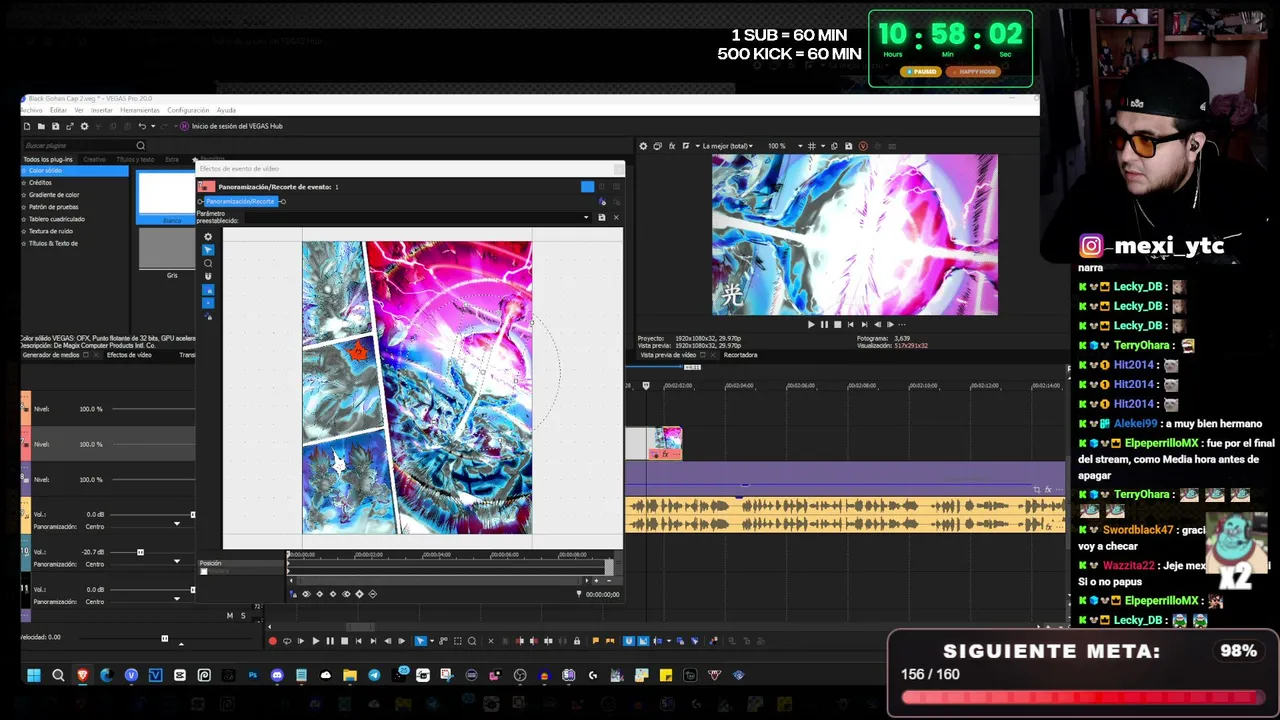Screen dimensions: 1280x720
Task: Switch to Títulos y texto plug-in tab
Action: [135, 159]
